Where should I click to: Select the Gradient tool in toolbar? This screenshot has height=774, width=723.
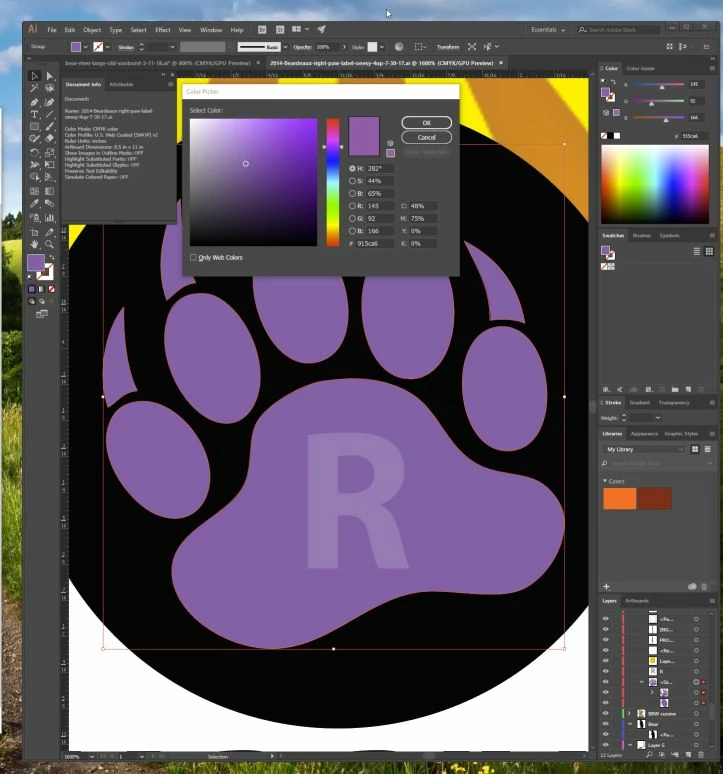49,191
